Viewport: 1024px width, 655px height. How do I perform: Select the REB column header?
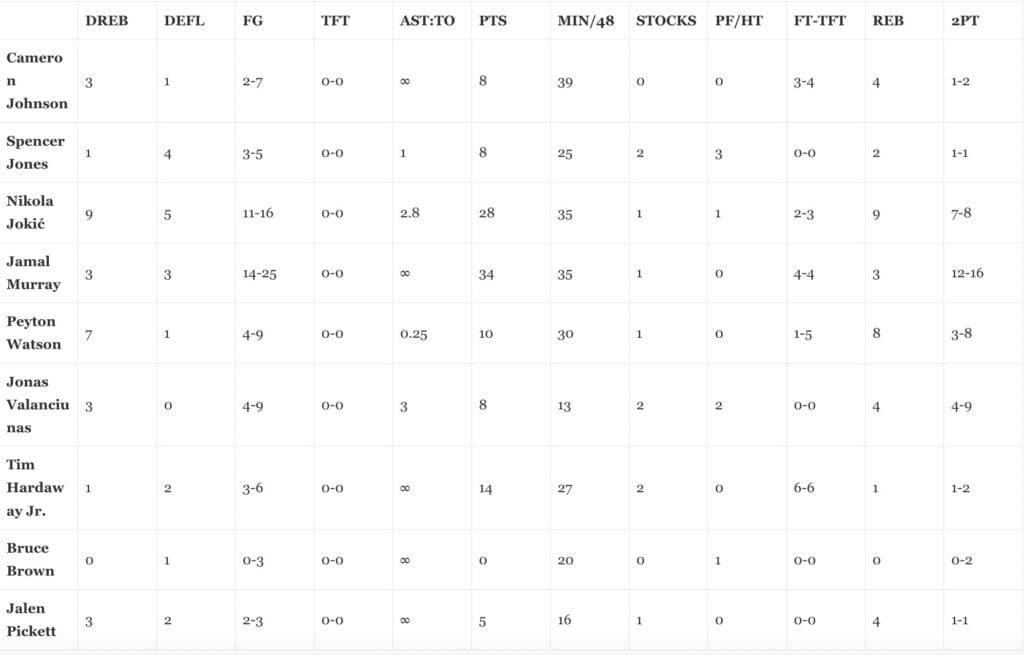coord(888,20)
